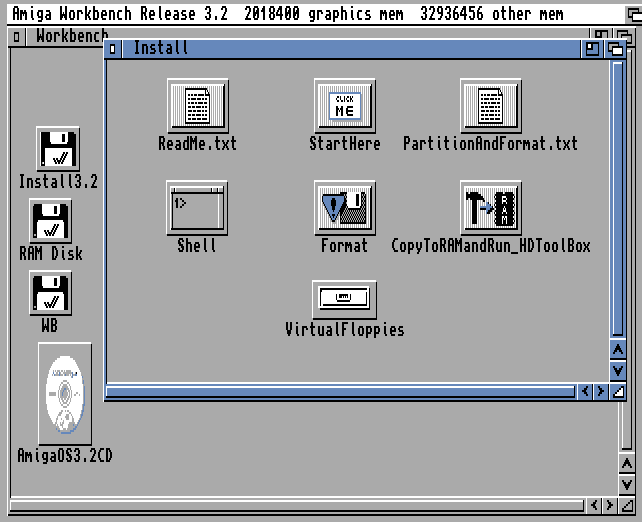Select the Format tool icon
Screen dimensions: 642x522
(344, 207)
